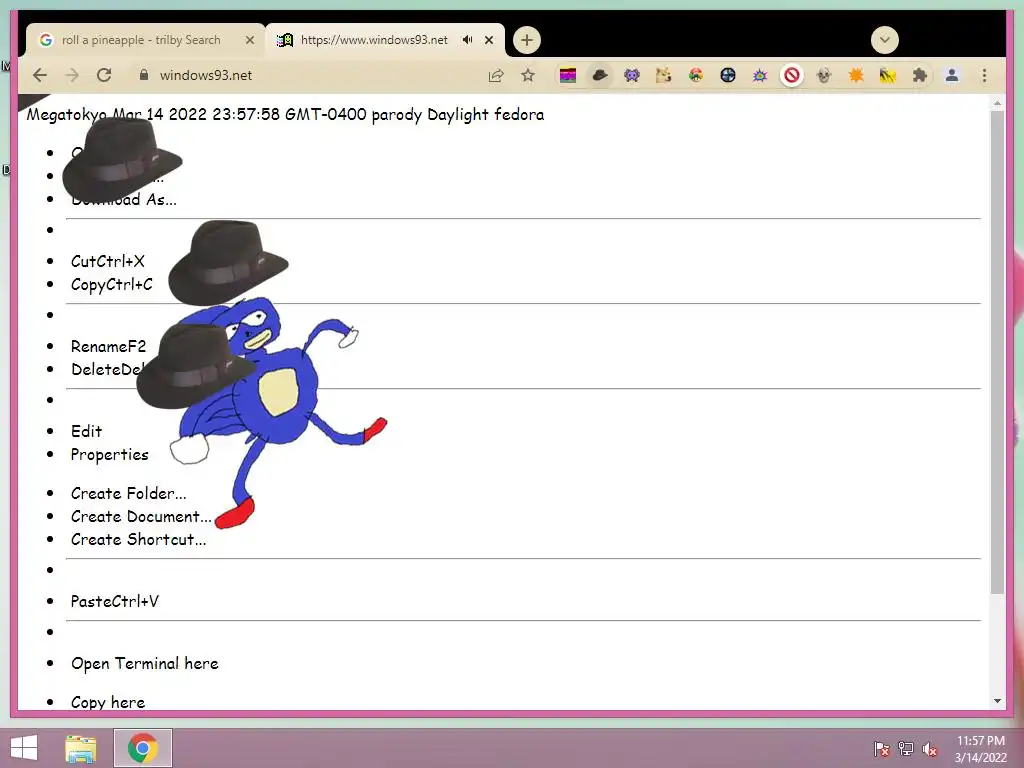Open the Extensions puzzle piece menu

[920, 76]
